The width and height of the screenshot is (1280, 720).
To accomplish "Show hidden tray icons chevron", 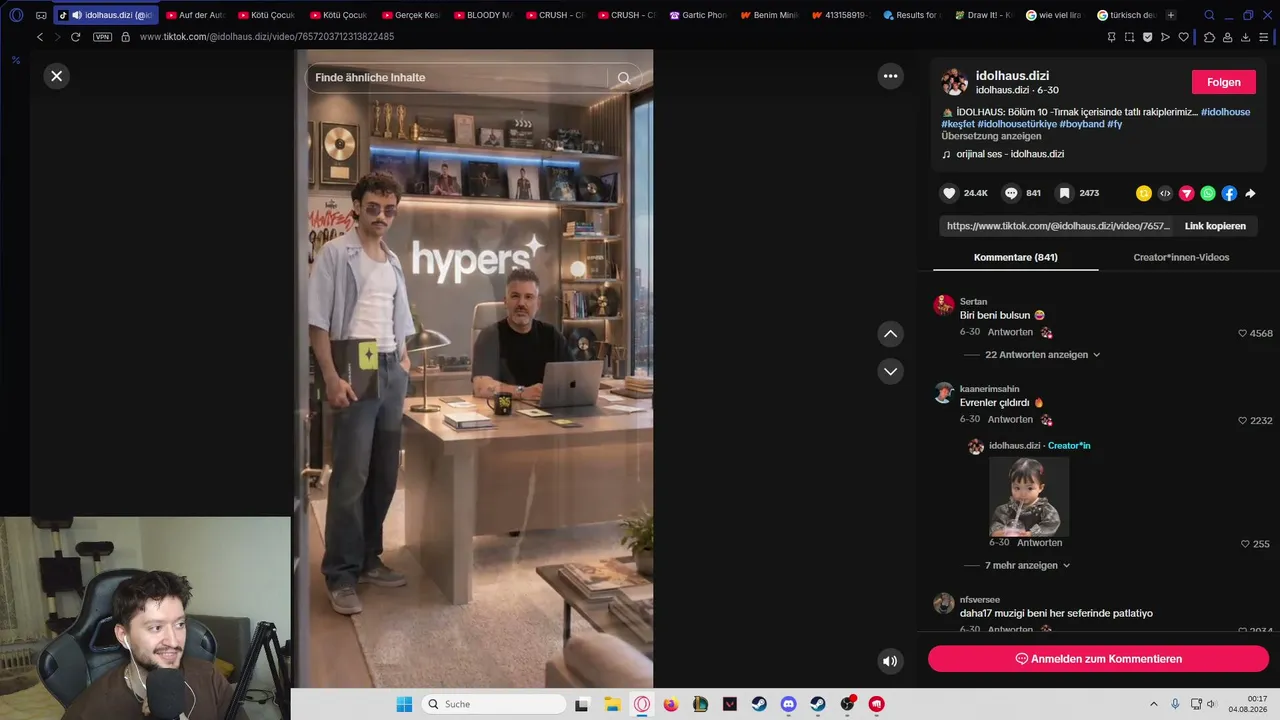I will pyautogui.click(x=1153, y=704).
